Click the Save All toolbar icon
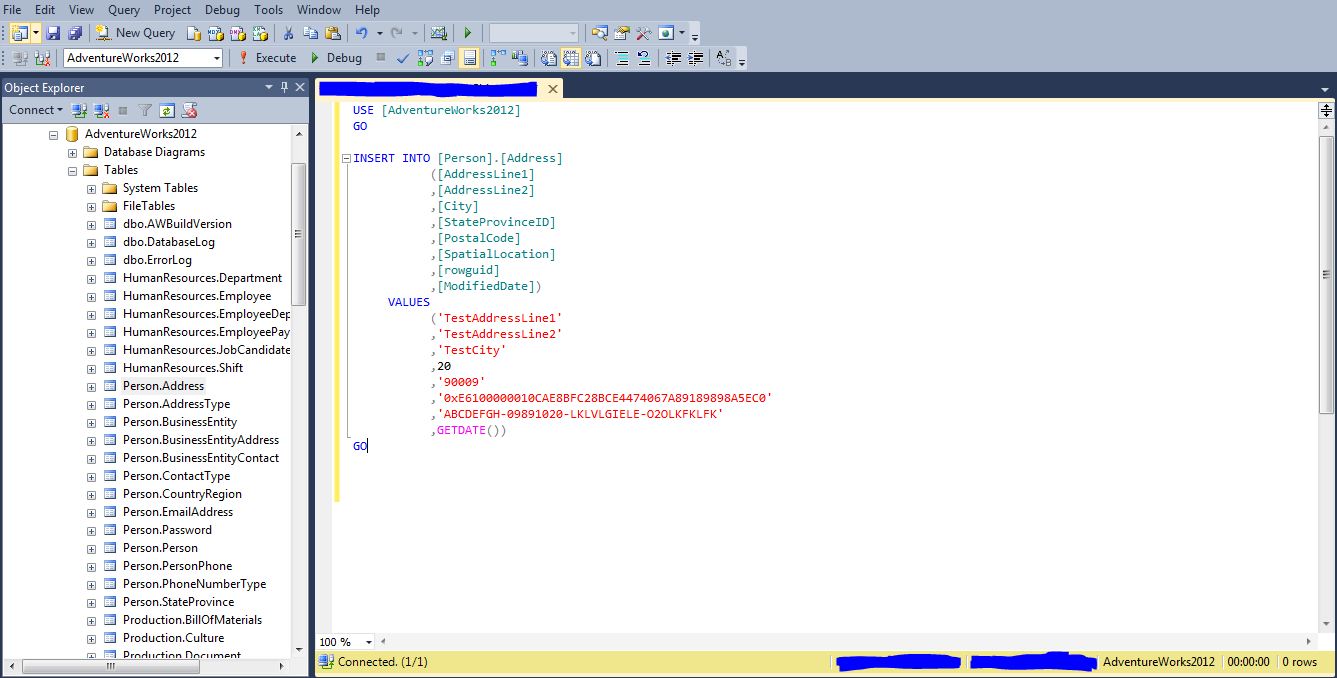 75,33
